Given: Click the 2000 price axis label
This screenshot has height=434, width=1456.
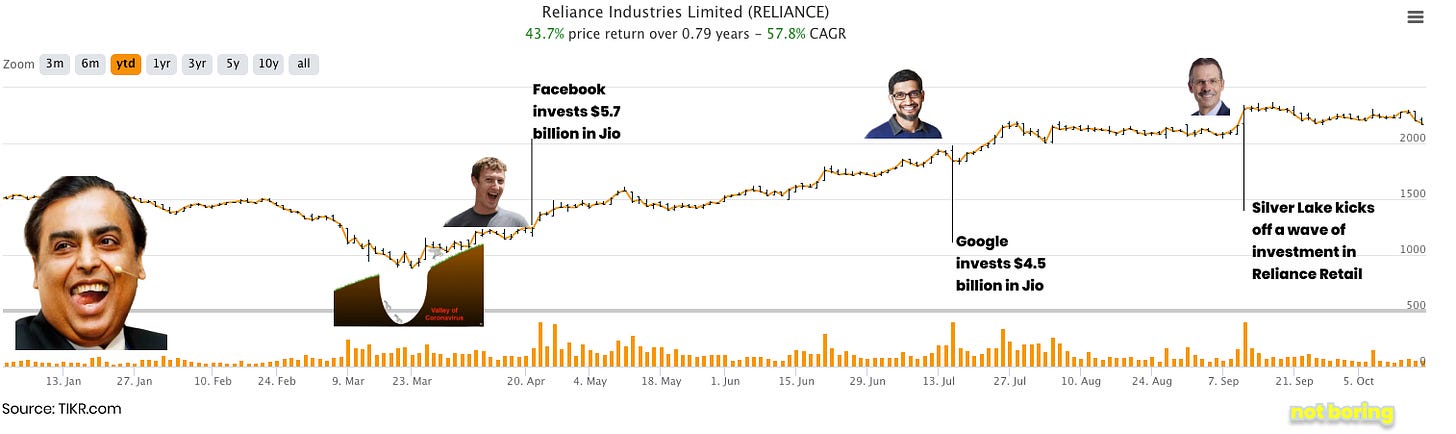Looking at the screenshot, I should (1413, 137).
